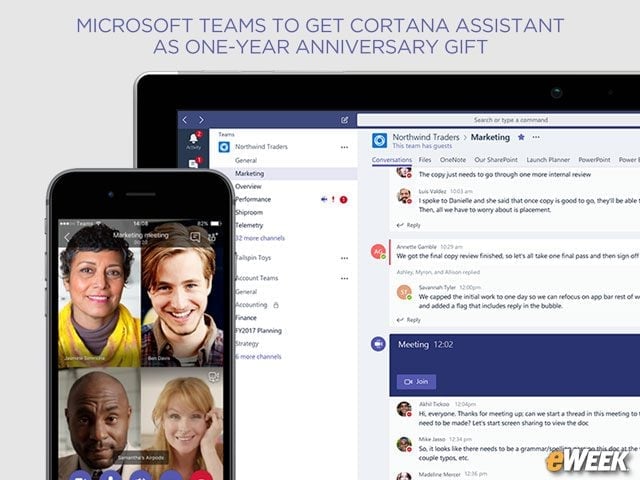Click the red alert badge on Performance channel
Image resolution: width=640 pixels, height=480 pixels.
click(344, 200)
